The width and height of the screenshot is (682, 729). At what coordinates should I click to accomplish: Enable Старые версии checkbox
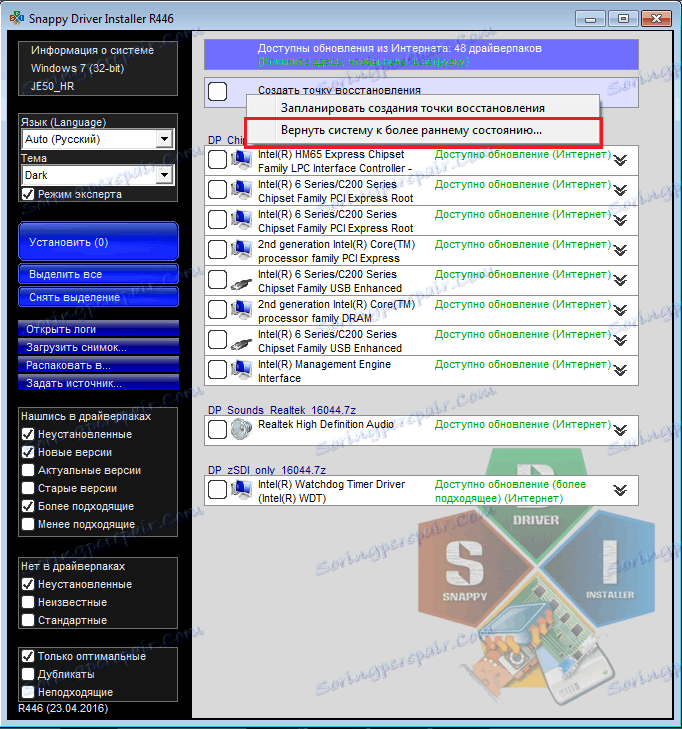coord(28,488)
